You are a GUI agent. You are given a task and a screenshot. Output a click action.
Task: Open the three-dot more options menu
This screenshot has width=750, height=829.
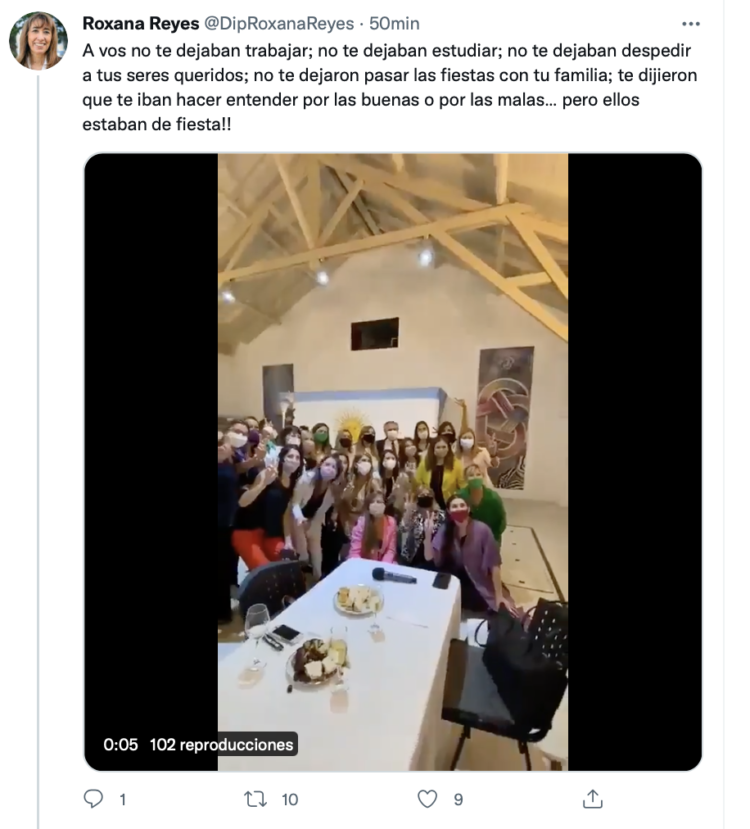(x=690, y=23)
